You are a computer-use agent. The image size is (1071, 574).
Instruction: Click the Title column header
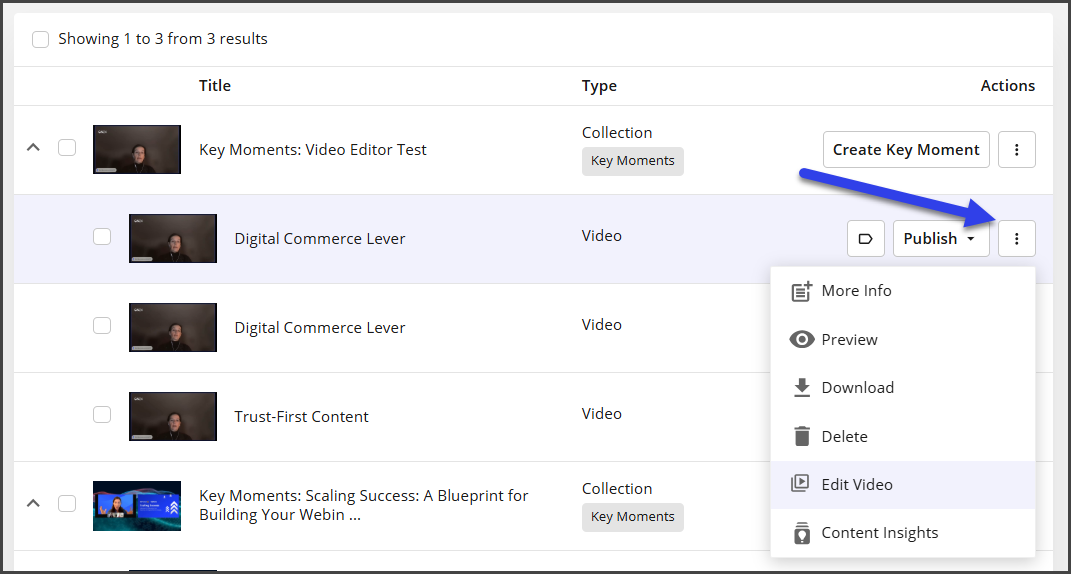click(214, 85)
